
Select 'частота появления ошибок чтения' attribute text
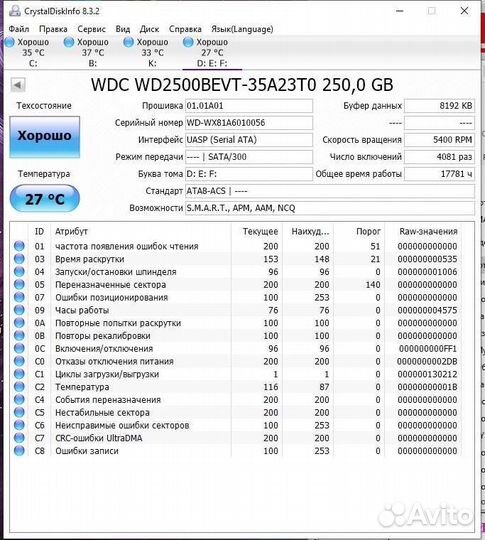pyautogui.click(x=127, y=246)
